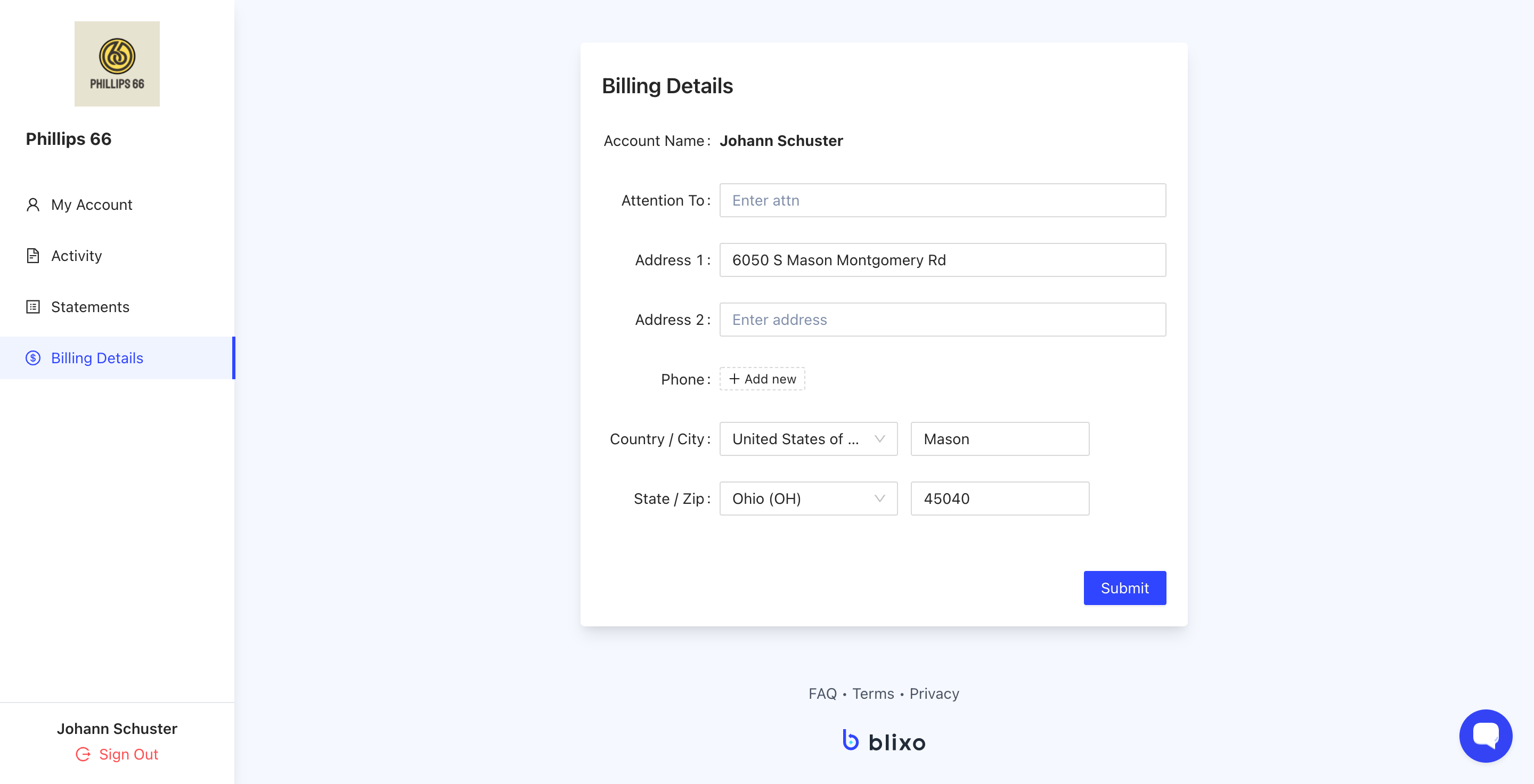Open the Ohio (OH) state dropdown
1534x784 pixels.
(x=807, y=499)
